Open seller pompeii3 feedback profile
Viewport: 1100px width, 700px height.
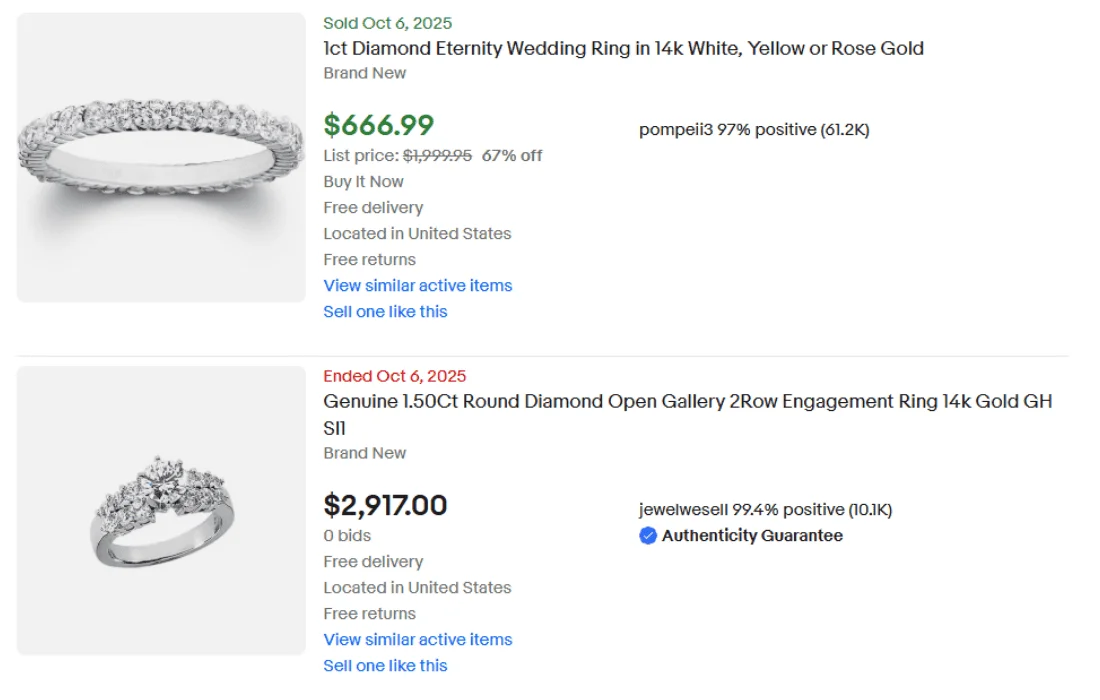pyautogui.click(x=754, y=130)
